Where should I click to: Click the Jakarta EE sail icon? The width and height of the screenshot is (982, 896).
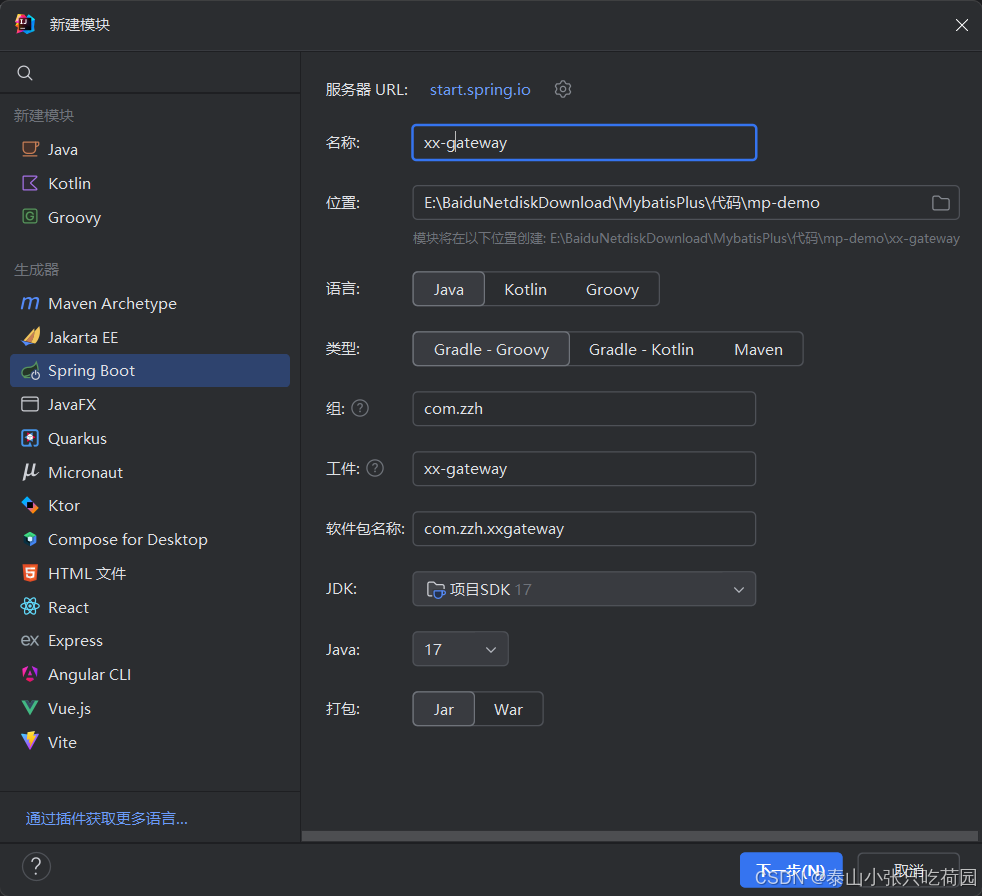pyautogui.click(x=30, y=337)
